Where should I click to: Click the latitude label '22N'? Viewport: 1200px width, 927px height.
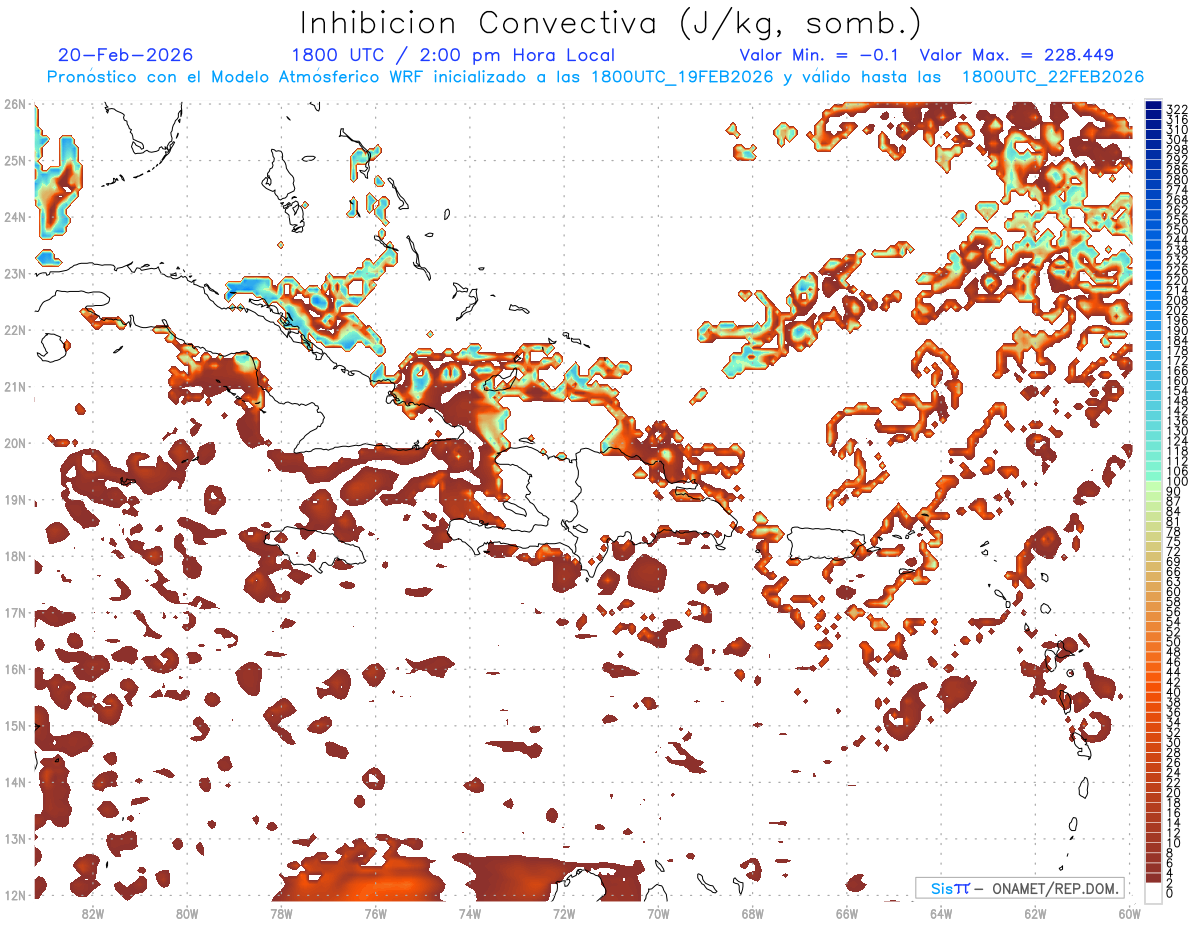(15, 330)
